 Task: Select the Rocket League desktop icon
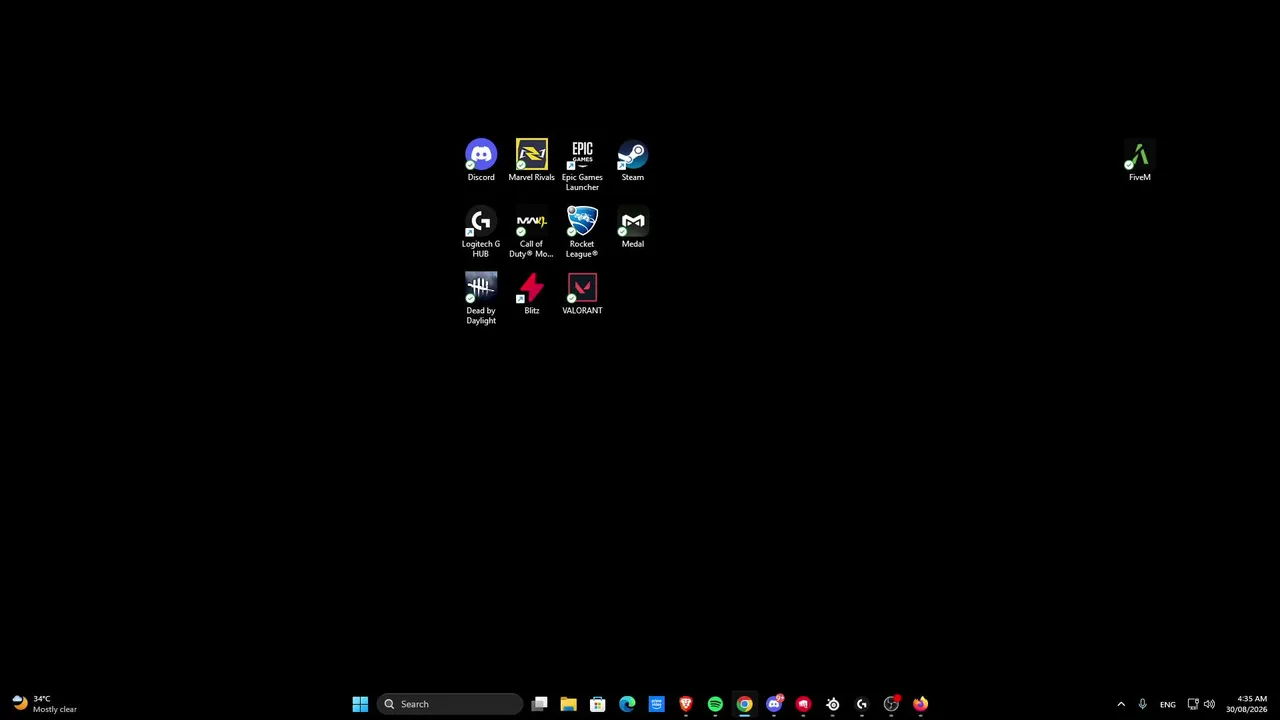pyautogui.click(x=582, y=232)
